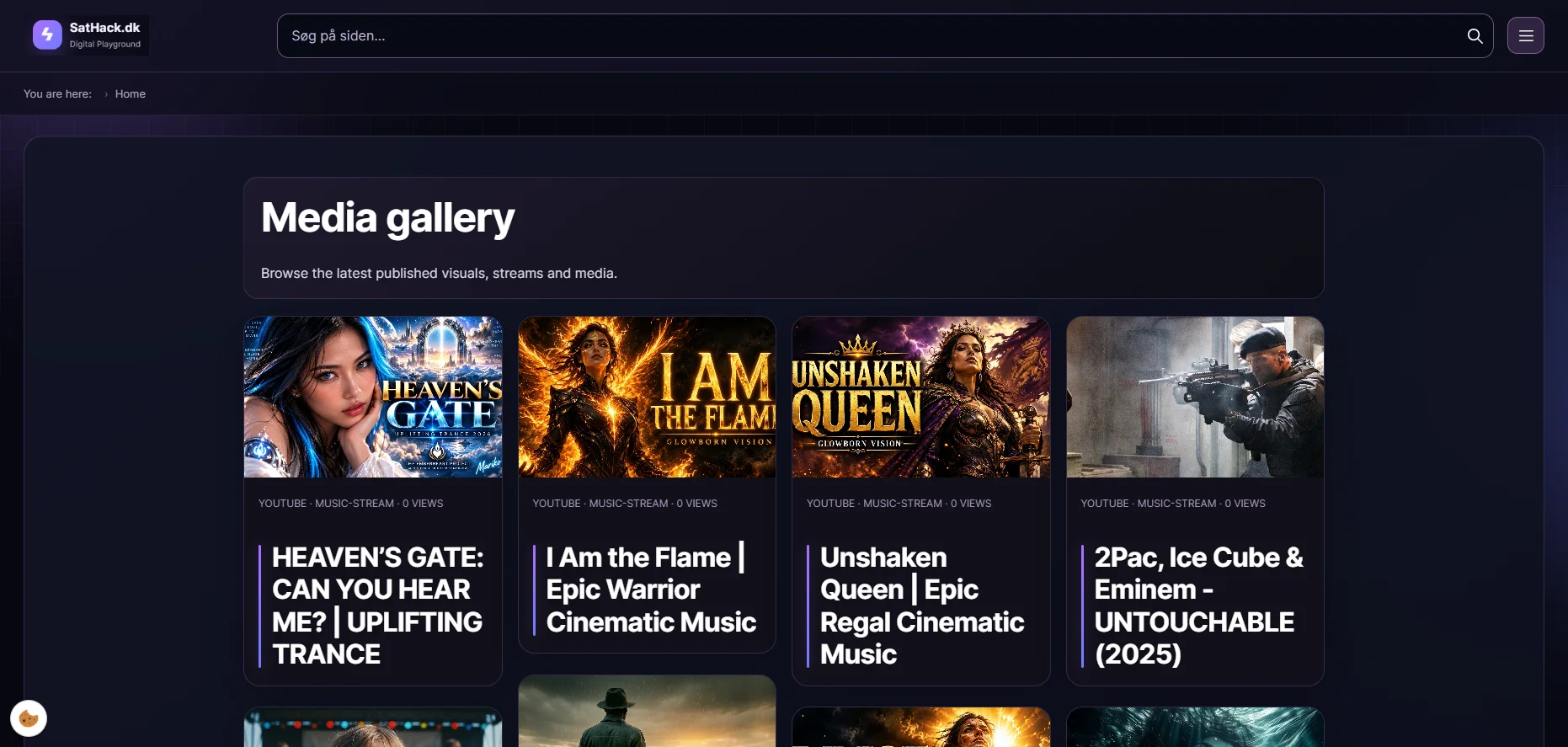Click YOUTUBE · MUSIC-STREAM label under Heaven's Gate
This screenshot has width=1568, height=747.
point(350,504)
